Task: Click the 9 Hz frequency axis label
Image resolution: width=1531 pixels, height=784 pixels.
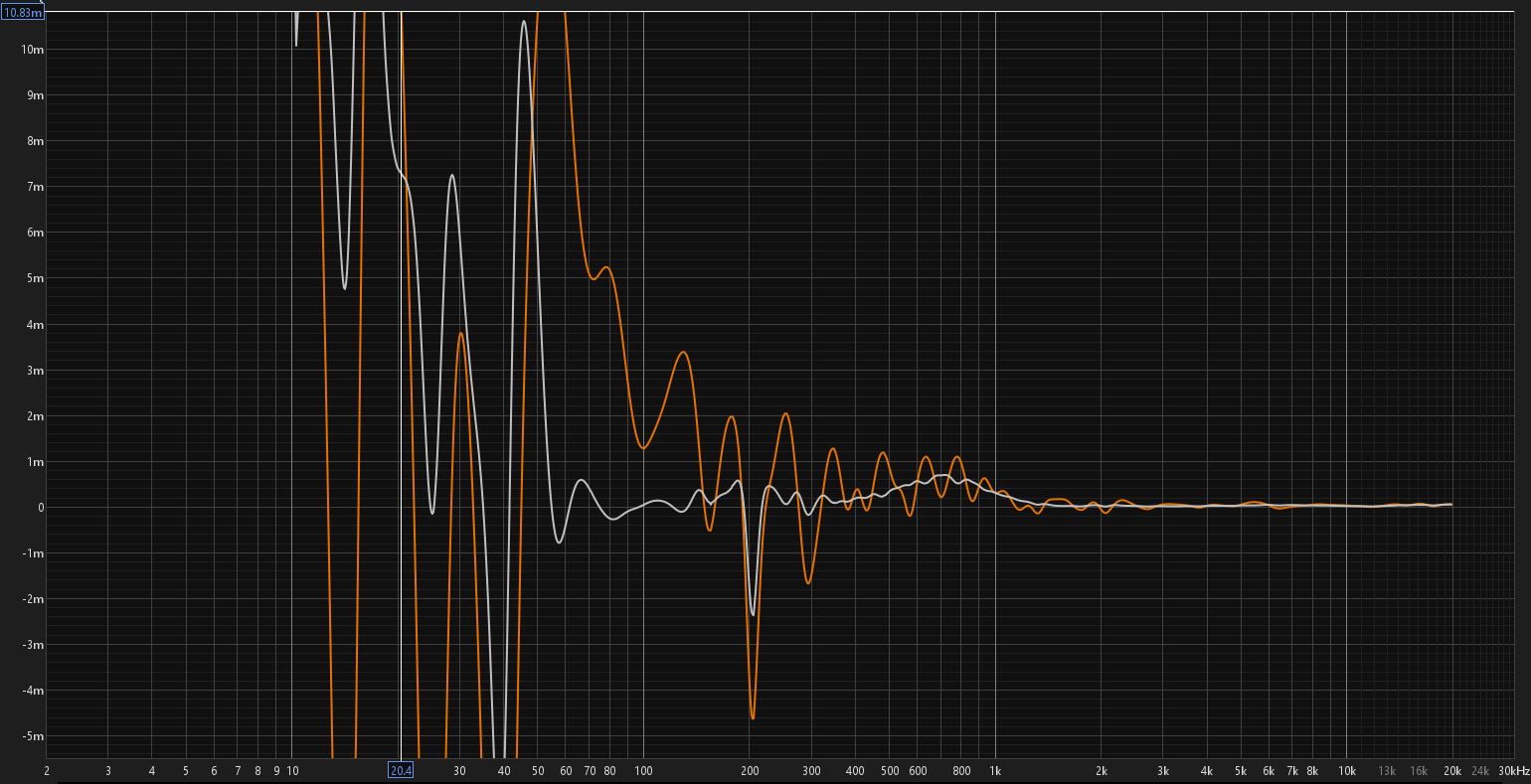Action: (276, 771)
